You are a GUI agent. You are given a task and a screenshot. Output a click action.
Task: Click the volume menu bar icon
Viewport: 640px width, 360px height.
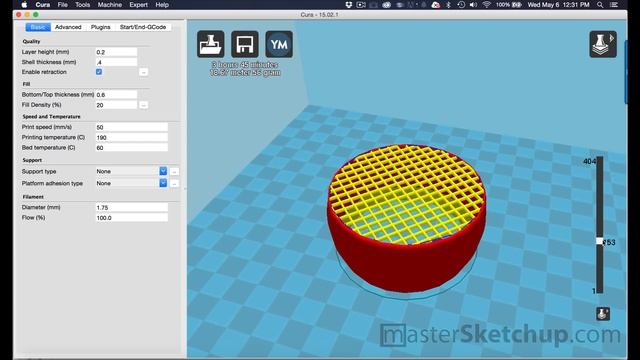[x=473, y=5]
